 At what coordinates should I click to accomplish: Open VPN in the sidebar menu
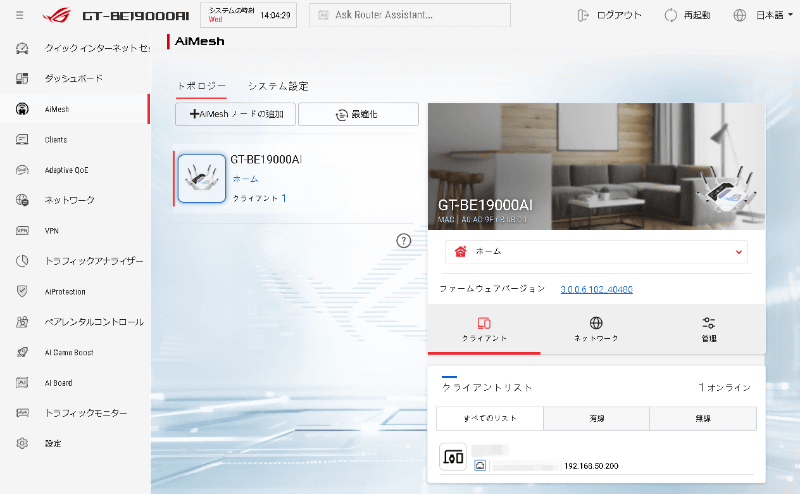pos(52,231)
